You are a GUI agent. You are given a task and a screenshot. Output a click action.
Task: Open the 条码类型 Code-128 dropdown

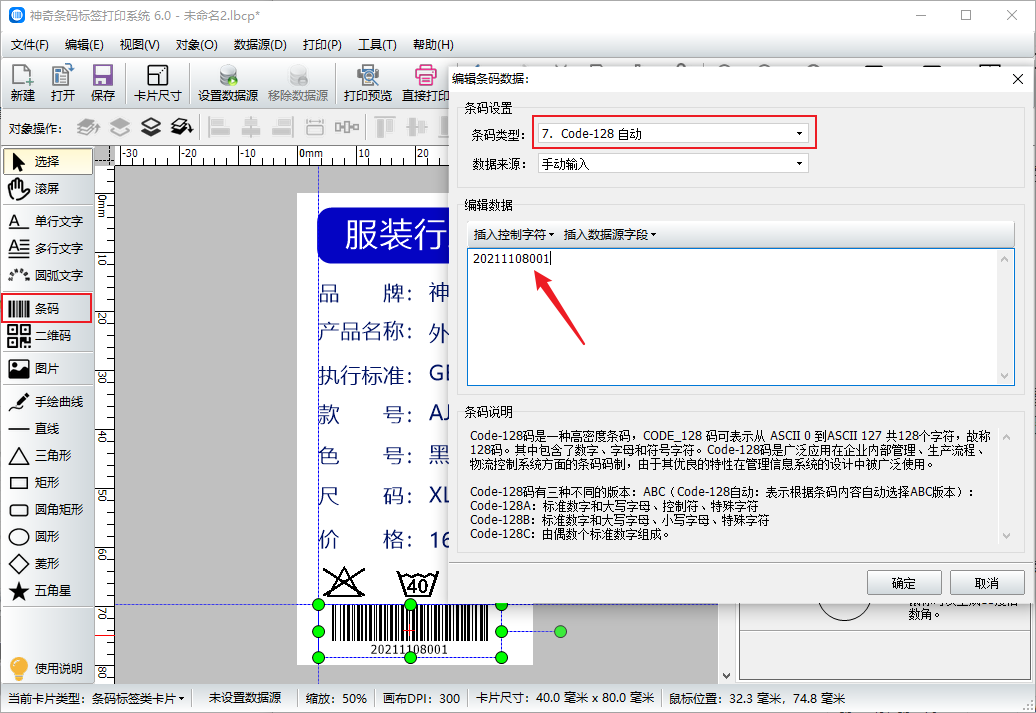(673, 133)
